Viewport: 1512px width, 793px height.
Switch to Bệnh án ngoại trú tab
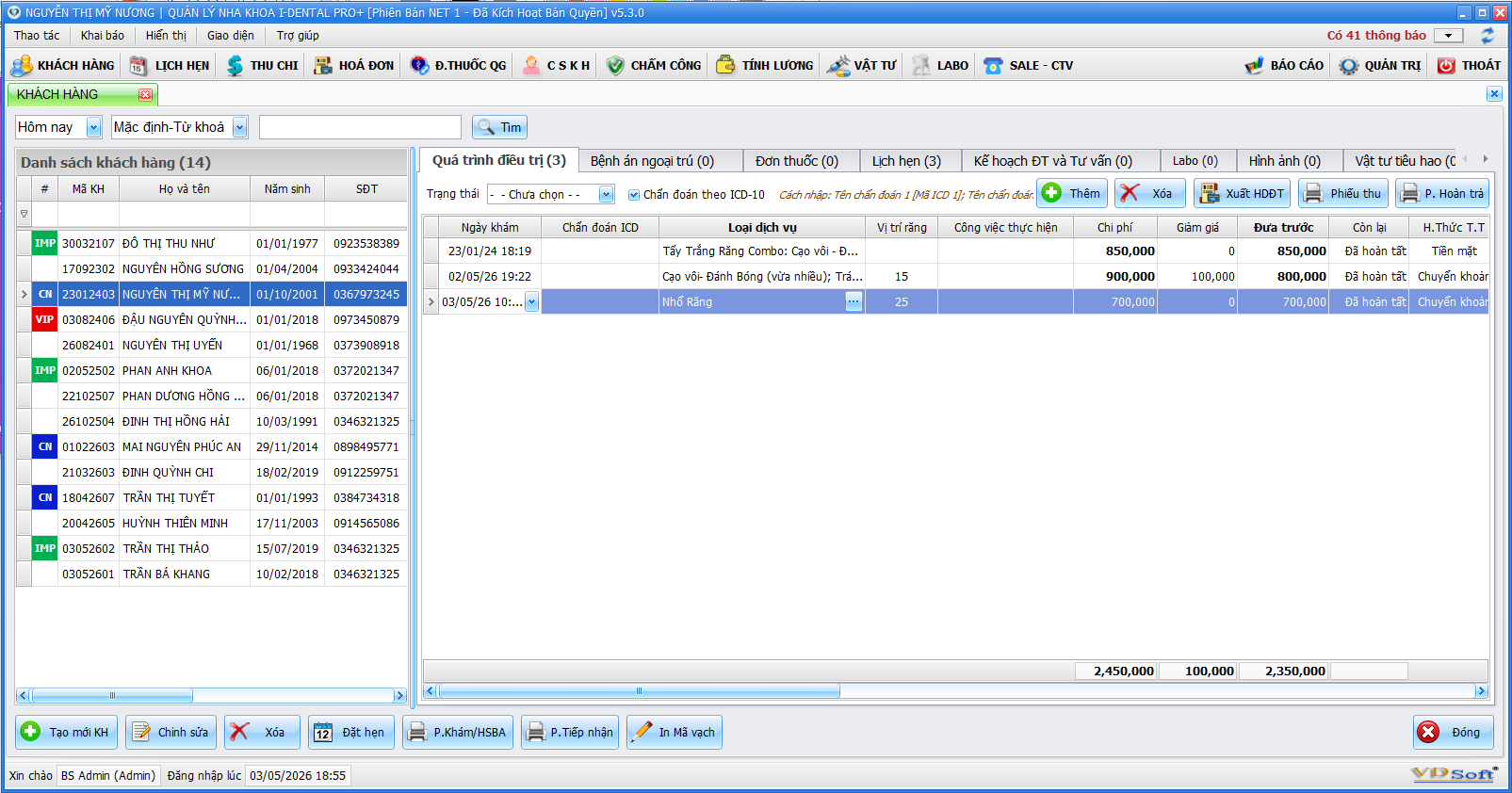pos(660,161)
